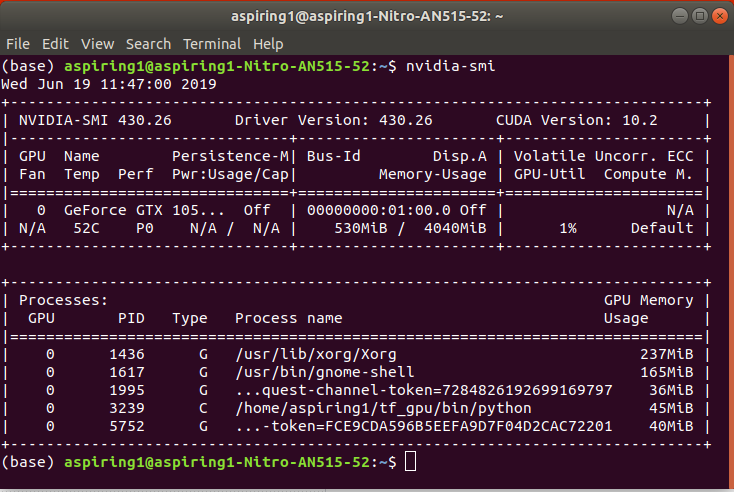Open the Edit menu
This screenshot has height=492, width=734.
click(x=55, y=44)
